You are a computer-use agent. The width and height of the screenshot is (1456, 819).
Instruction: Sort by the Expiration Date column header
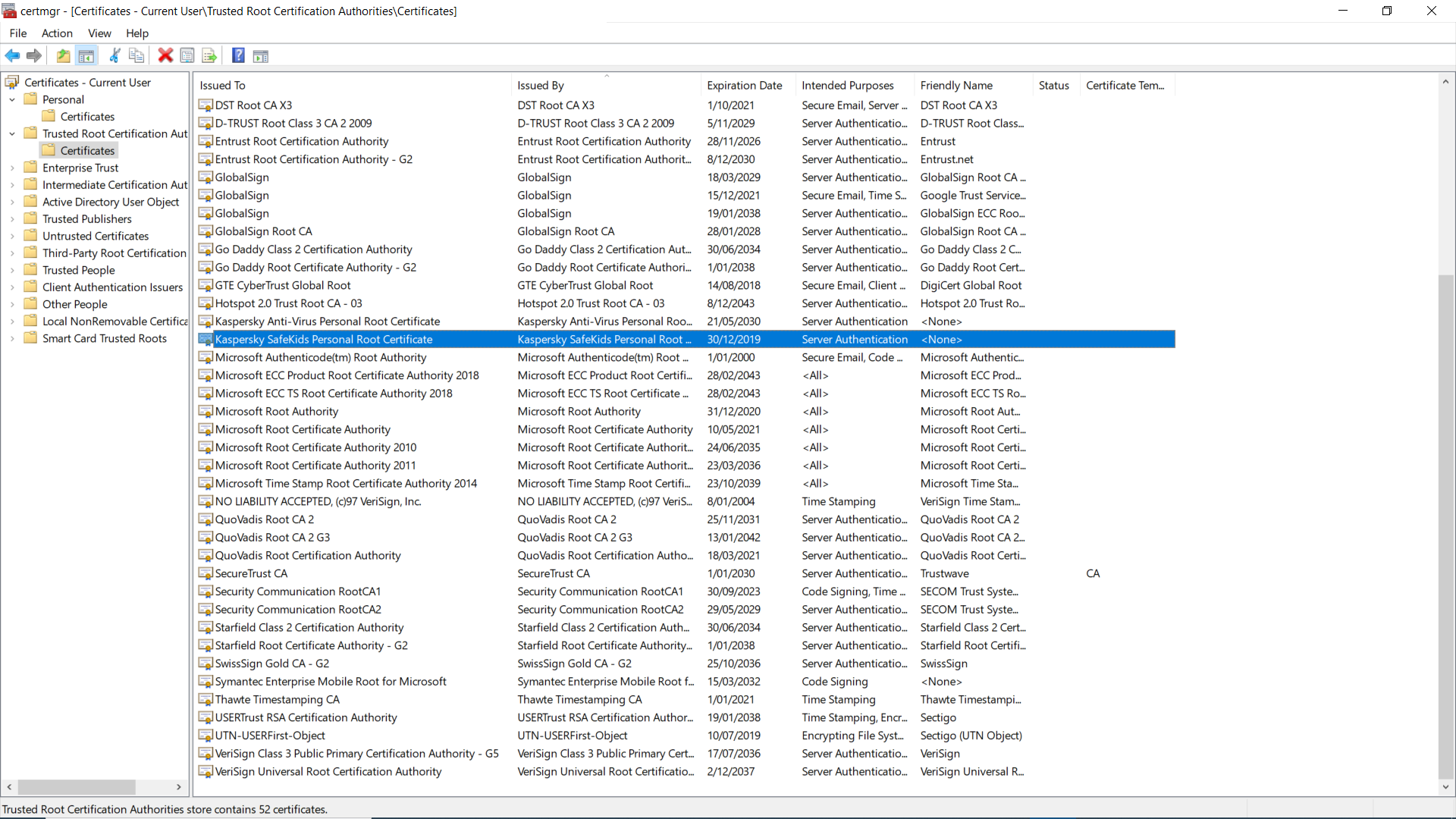pos(748,86)
